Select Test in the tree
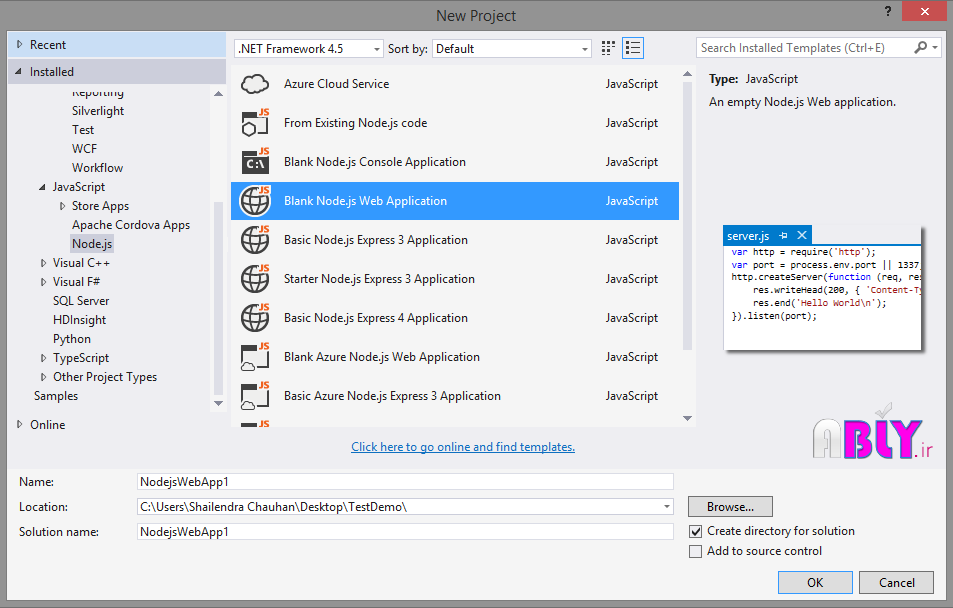This screenshot has height=608, width=953. pyautogui.click(x=83, y=130)
